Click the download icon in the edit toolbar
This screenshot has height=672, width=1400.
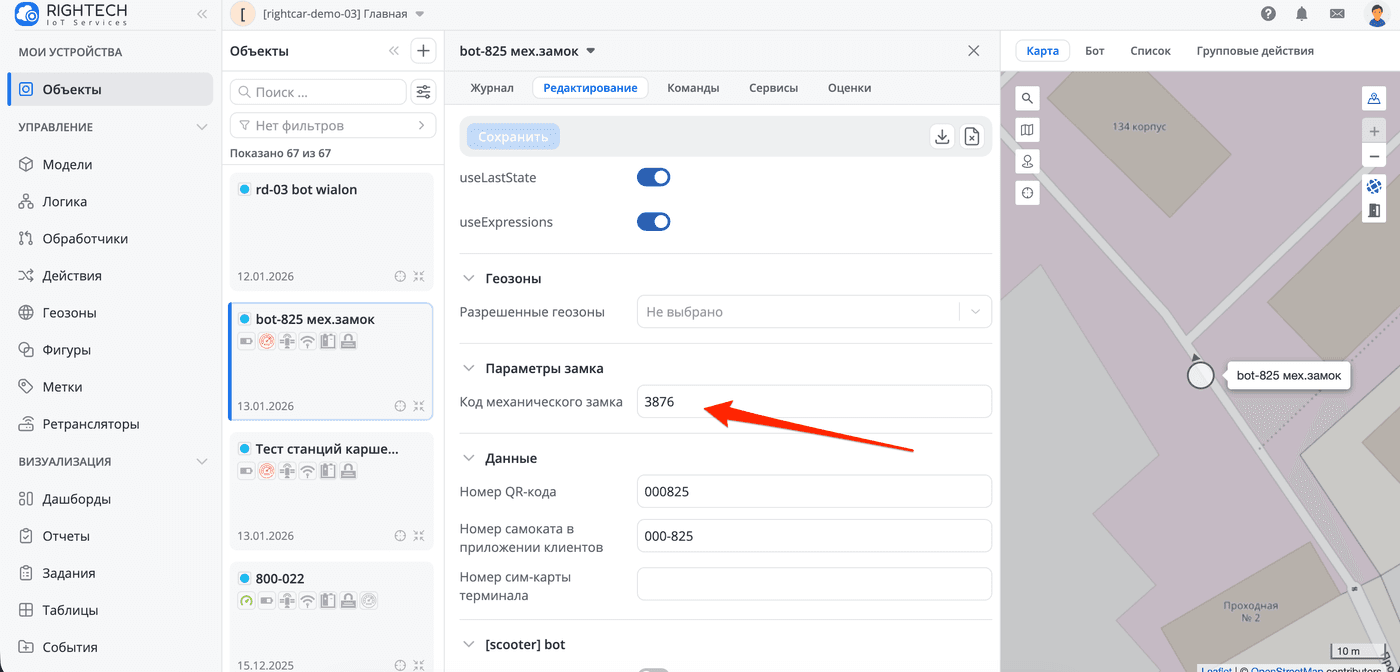tap(941, 137)
